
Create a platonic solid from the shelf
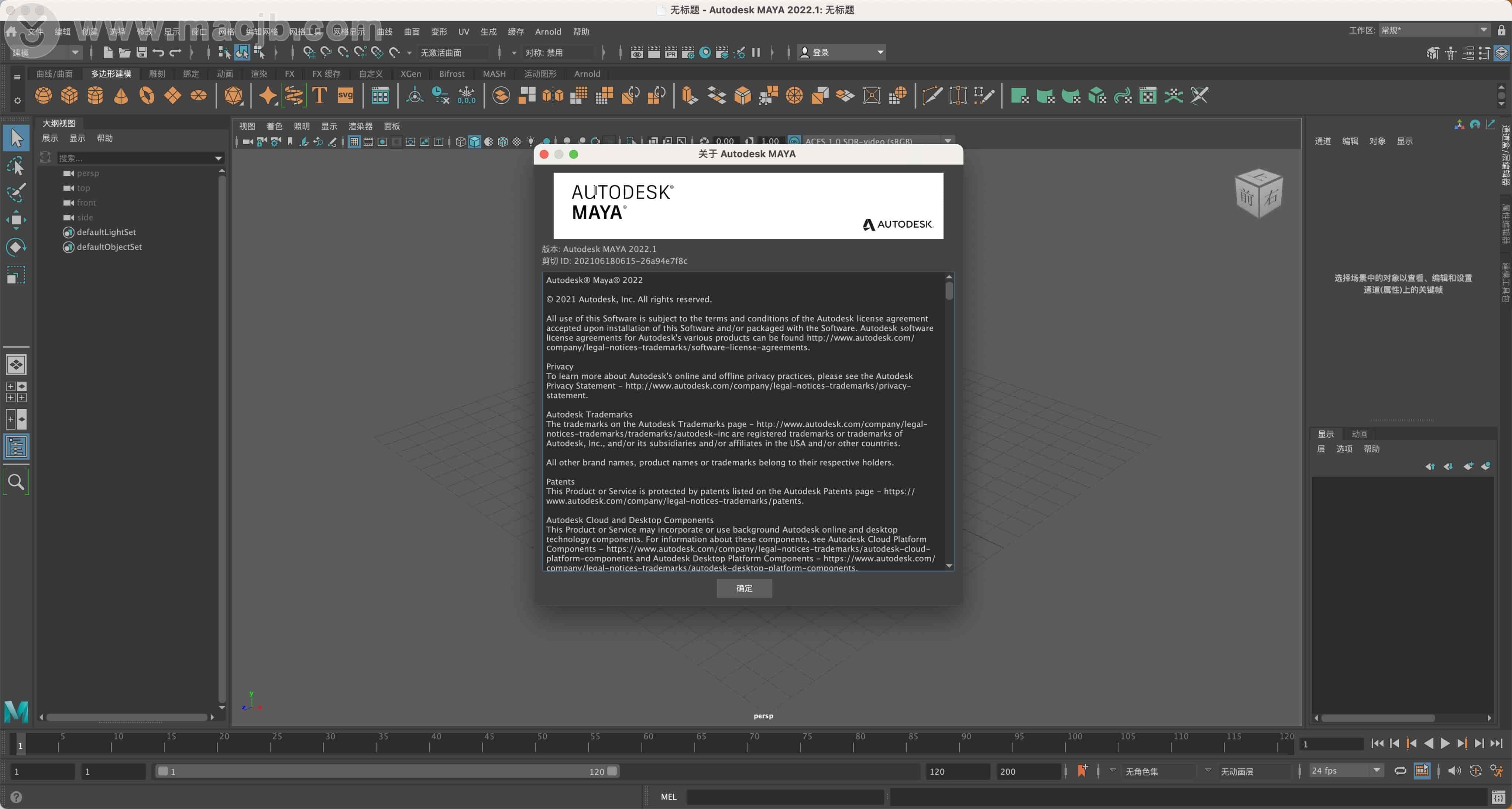233,96
